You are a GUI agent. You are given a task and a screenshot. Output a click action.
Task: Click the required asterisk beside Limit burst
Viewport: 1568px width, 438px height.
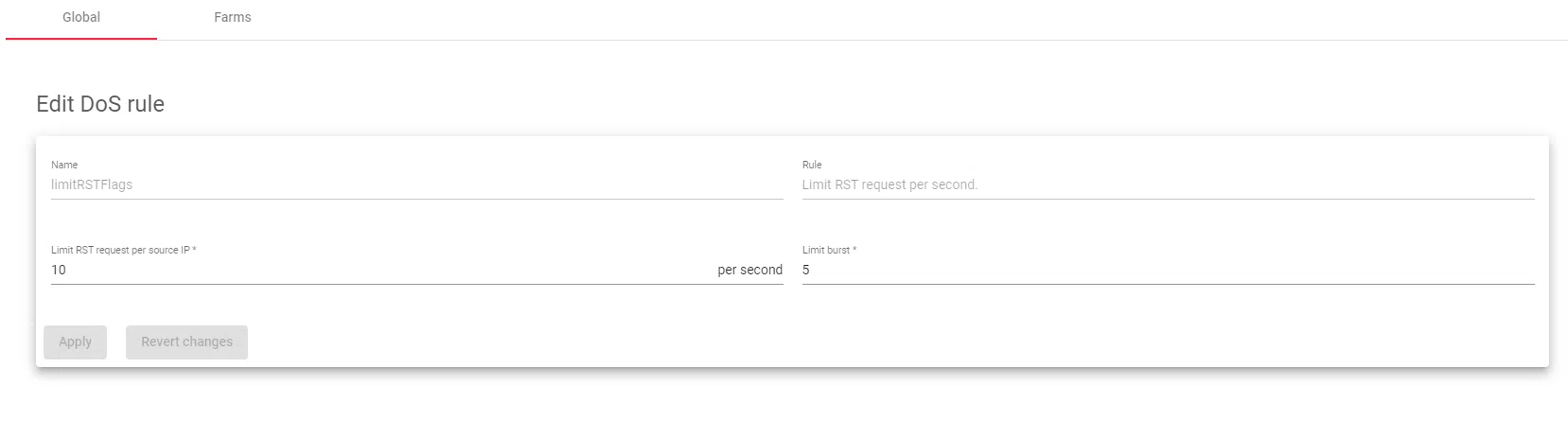(854, 249)
